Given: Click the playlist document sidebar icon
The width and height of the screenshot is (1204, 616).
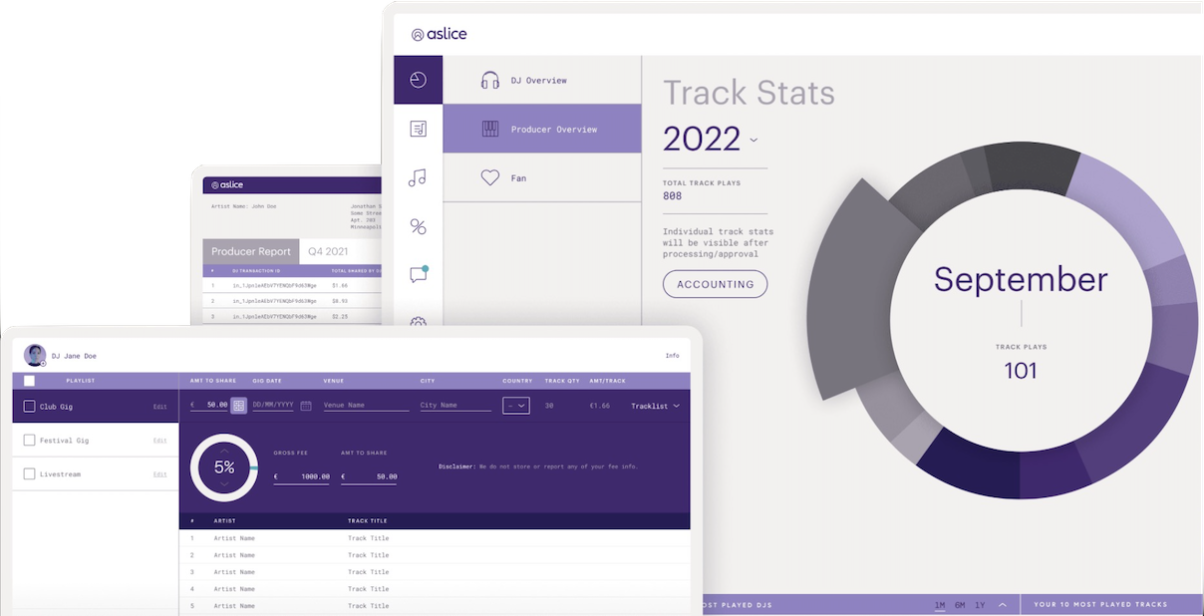Looking at the screenshot, I should pyautogui.click(x=418, y=129).
